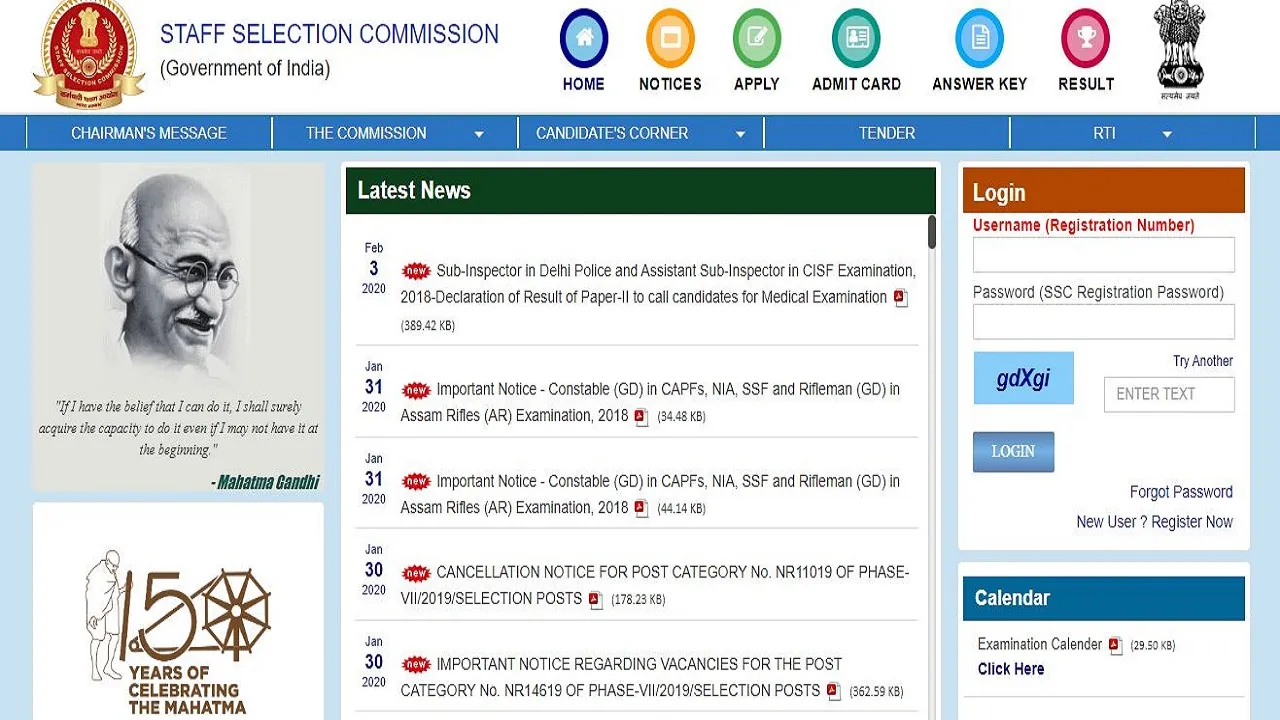Screen dimensions: 1280x720
Task: Click the Answer Key circular icon
Action: (x=980, y=39)
